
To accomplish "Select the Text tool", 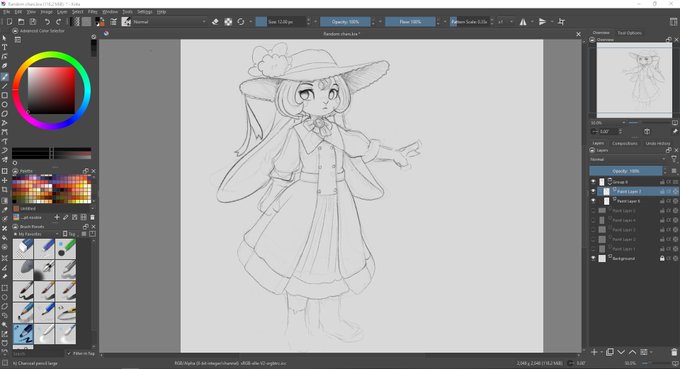I will [4, 47].
